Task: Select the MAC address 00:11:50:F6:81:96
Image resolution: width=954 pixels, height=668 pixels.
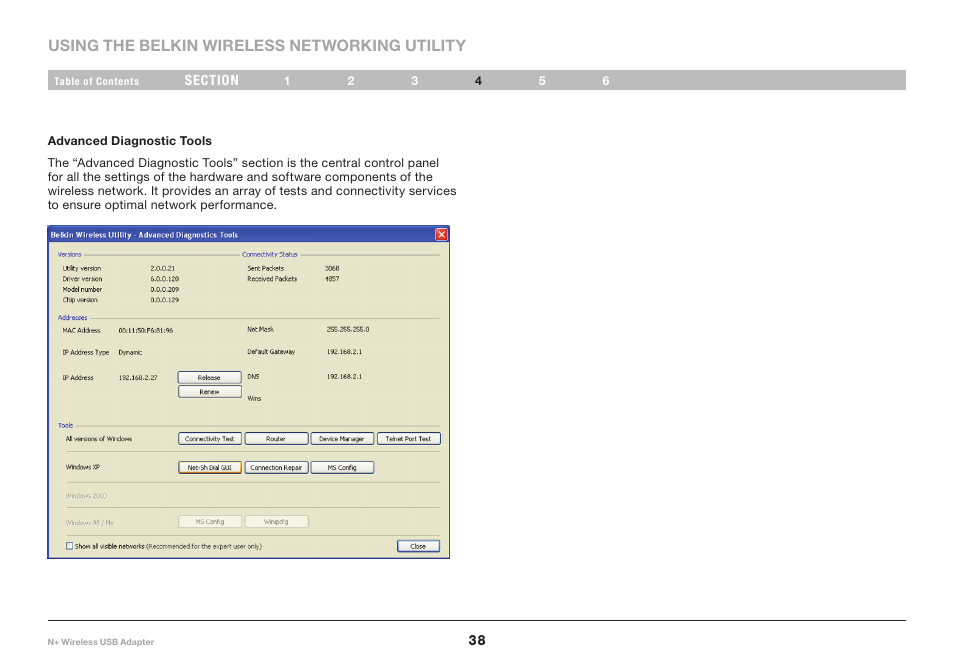Action: (x=145, y=330)
